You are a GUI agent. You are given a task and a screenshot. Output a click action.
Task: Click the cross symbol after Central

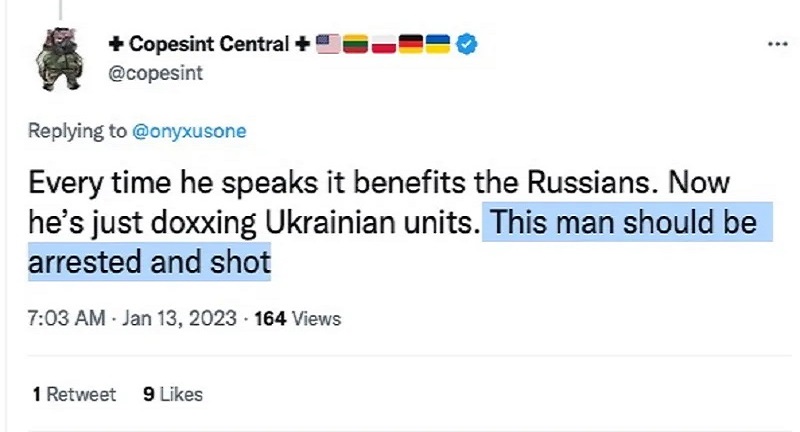tap(301, 44)
